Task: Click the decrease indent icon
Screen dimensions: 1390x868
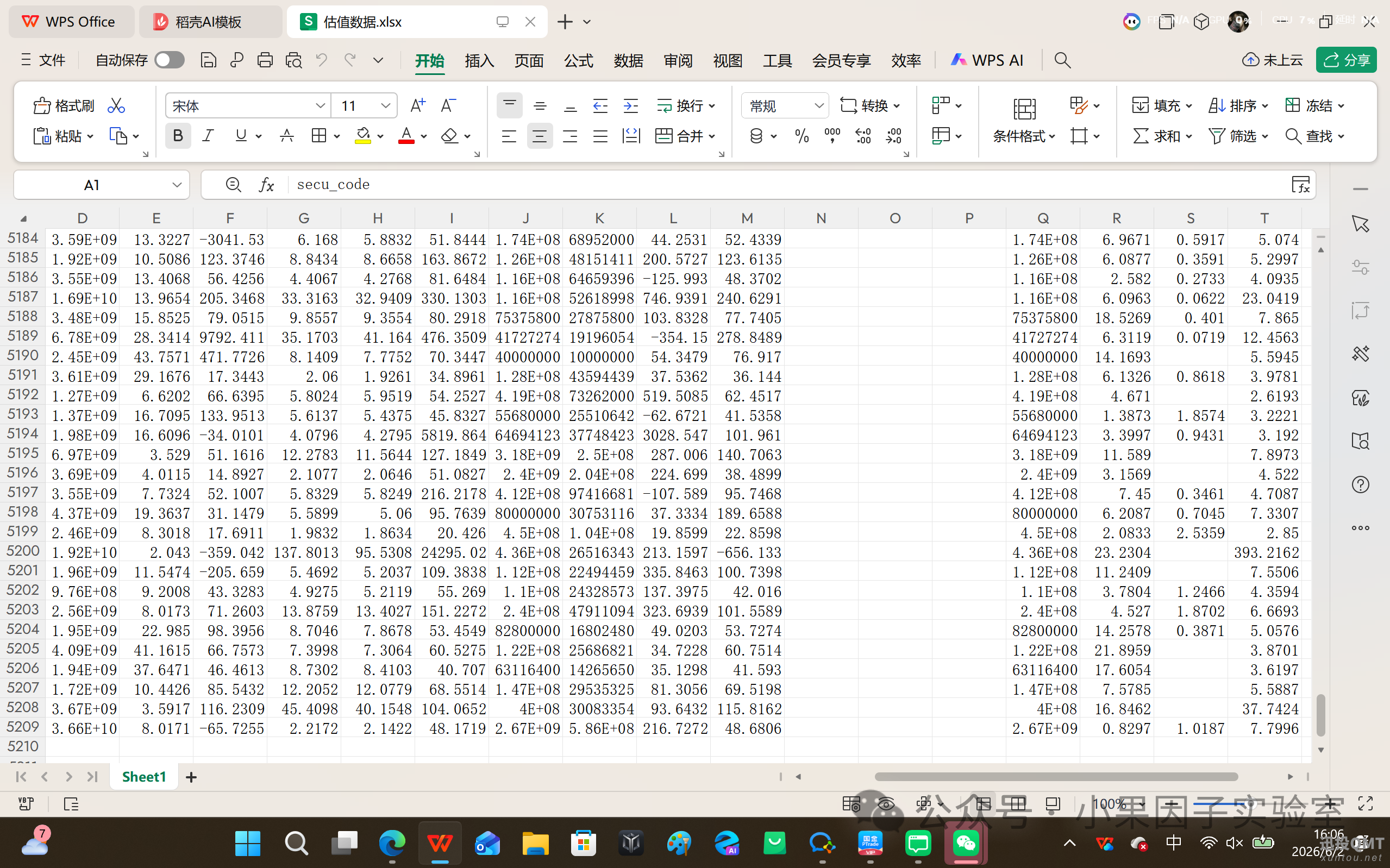Action: pyautogui.click(x=600, y=105)
